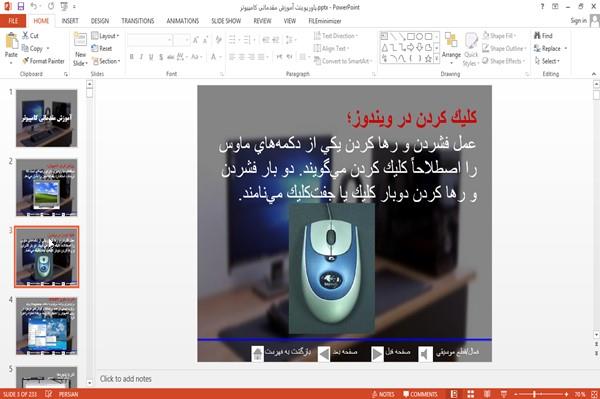Click the New Slide icon
The width and height of the screenshot is (600, 399).
pyautogui.click(x=80, y=40)
